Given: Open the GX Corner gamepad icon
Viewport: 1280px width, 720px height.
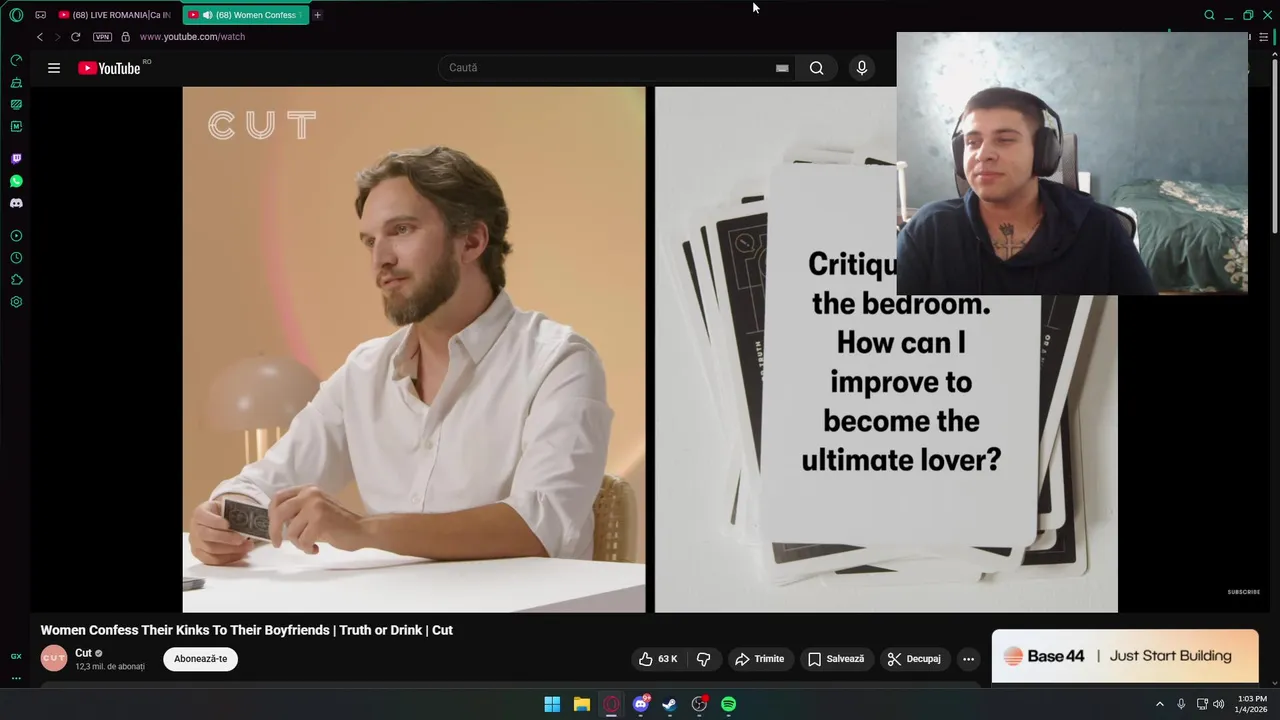Looking at the screenshot, I should [x=40, y=15].
